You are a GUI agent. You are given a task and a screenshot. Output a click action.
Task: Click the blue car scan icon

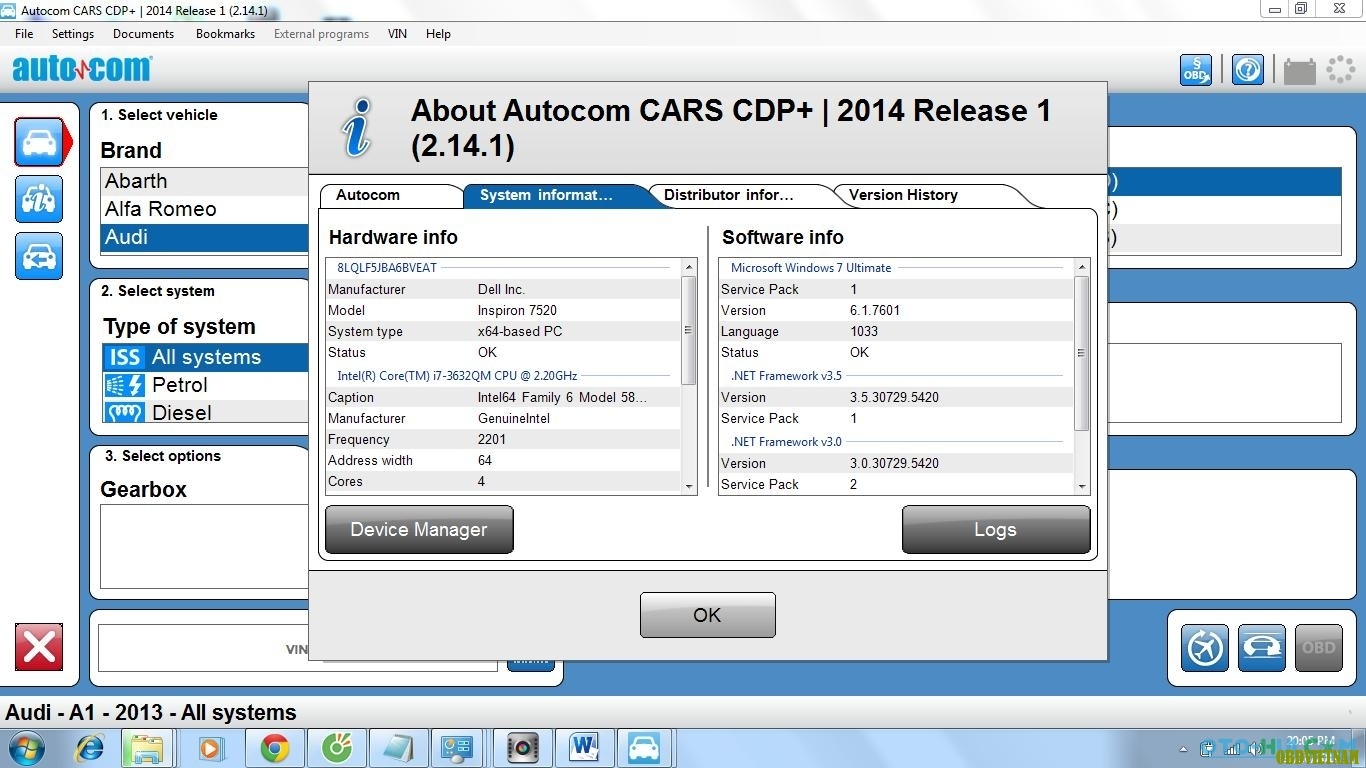point(1262,648)
